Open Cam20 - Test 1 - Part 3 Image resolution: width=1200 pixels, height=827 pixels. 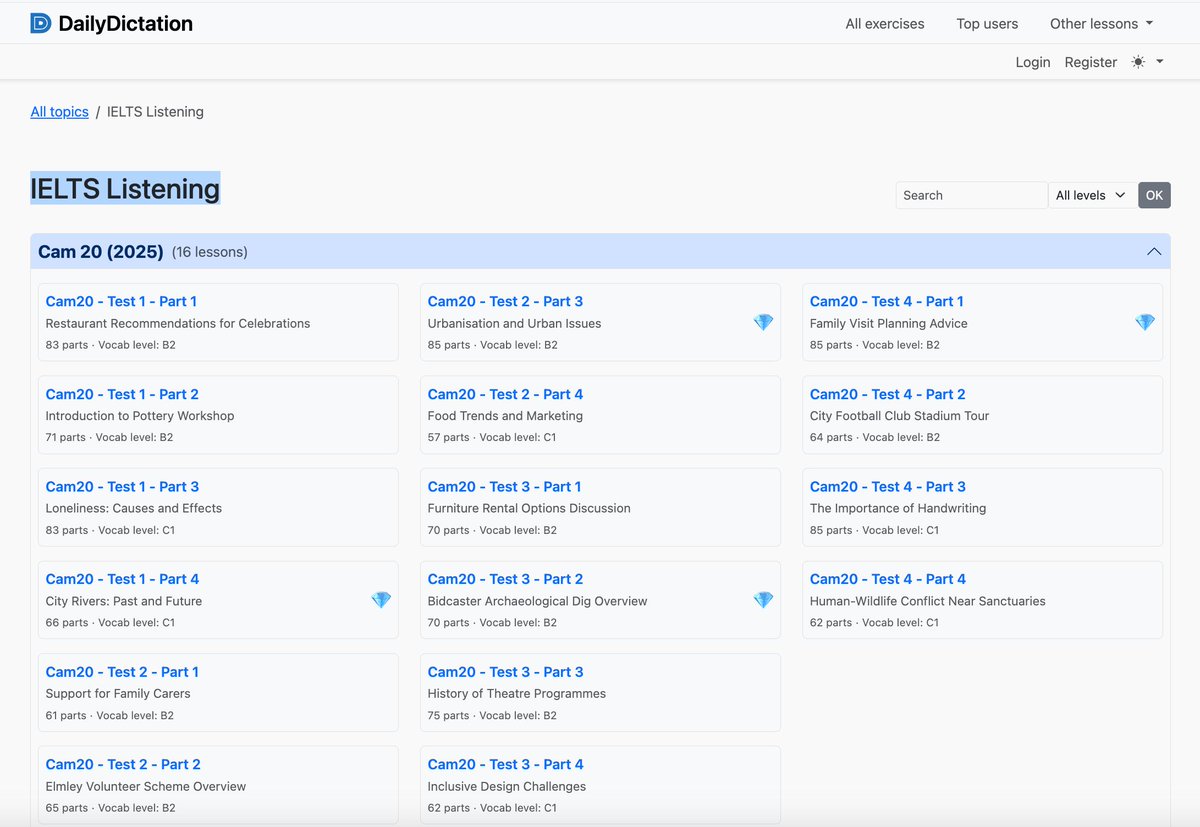(122, 486)
